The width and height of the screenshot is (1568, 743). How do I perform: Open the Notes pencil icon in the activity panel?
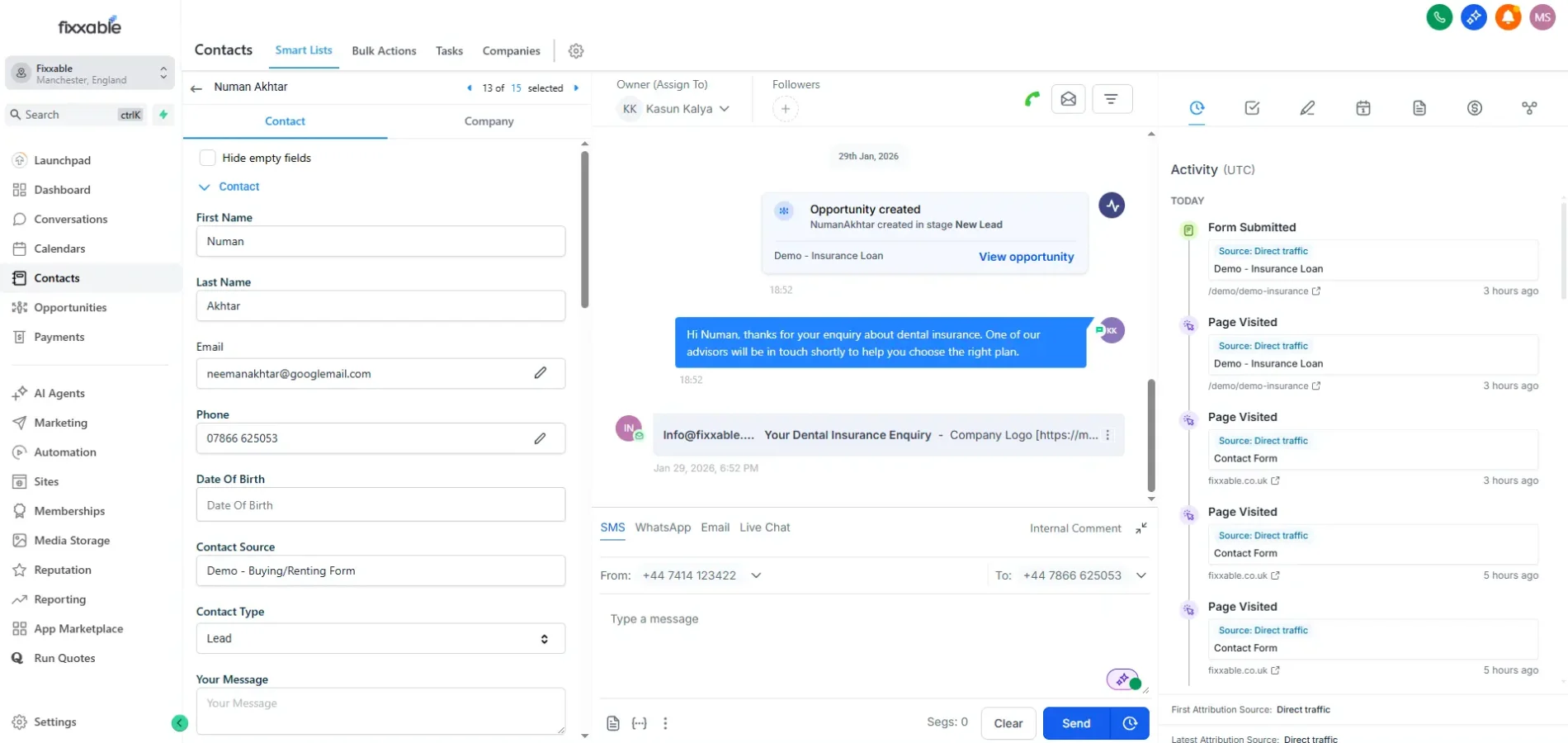[1306, 107]
